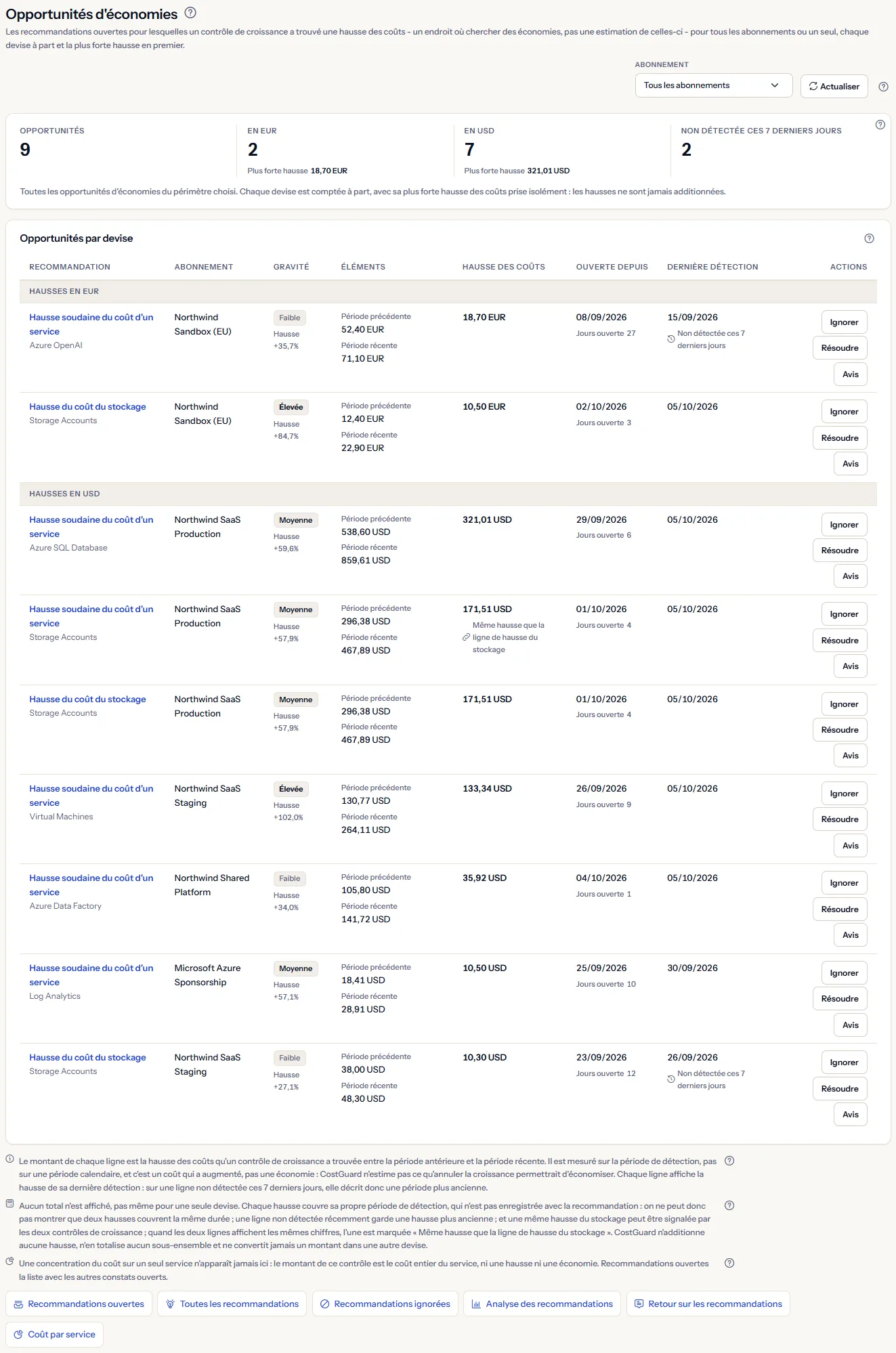Click the help icon for "Opportunités par devise"
This screenshot has width=896, height=1353.
pyautogui.click(x=869, y=238)
